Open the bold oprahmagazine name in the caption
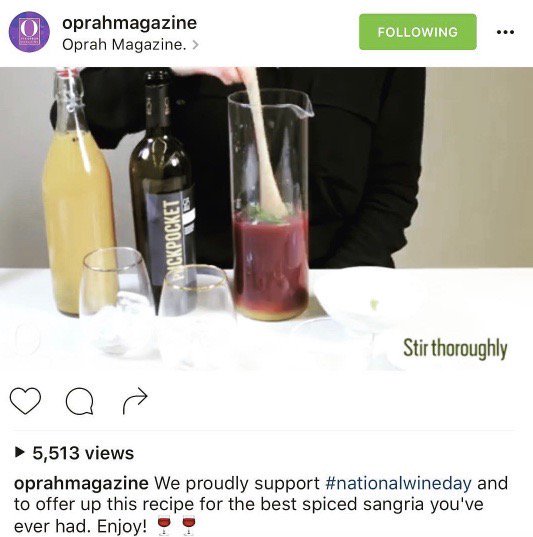This screenshot has height=537, width=533. pyautogui.click(x=82, y=484)
